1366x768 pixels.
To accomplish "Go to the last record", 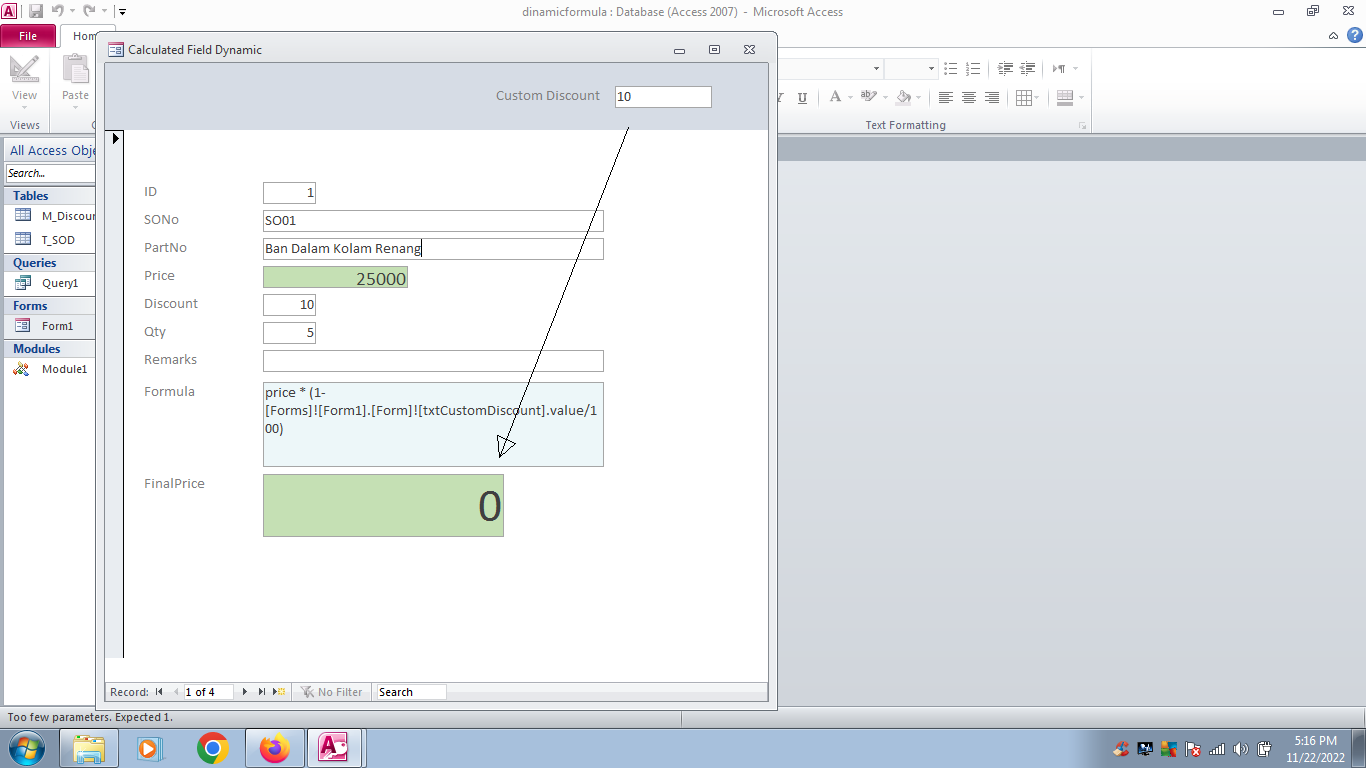I will tap(262, 692).
